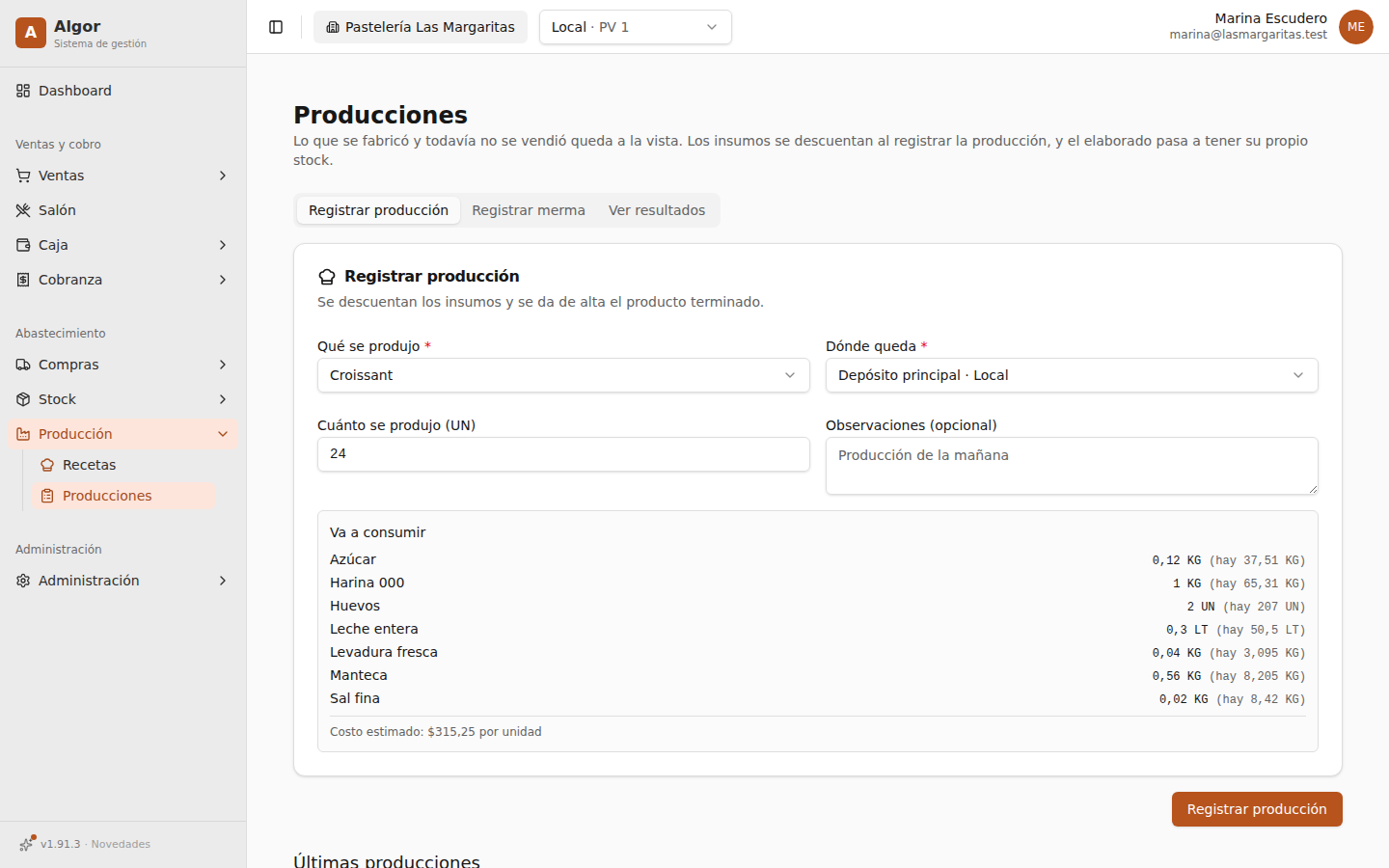This screenshot has width=1389, height=868.
Task: Click the Algor logo icon
Action: pyautogui.click(x=31, y=33)
